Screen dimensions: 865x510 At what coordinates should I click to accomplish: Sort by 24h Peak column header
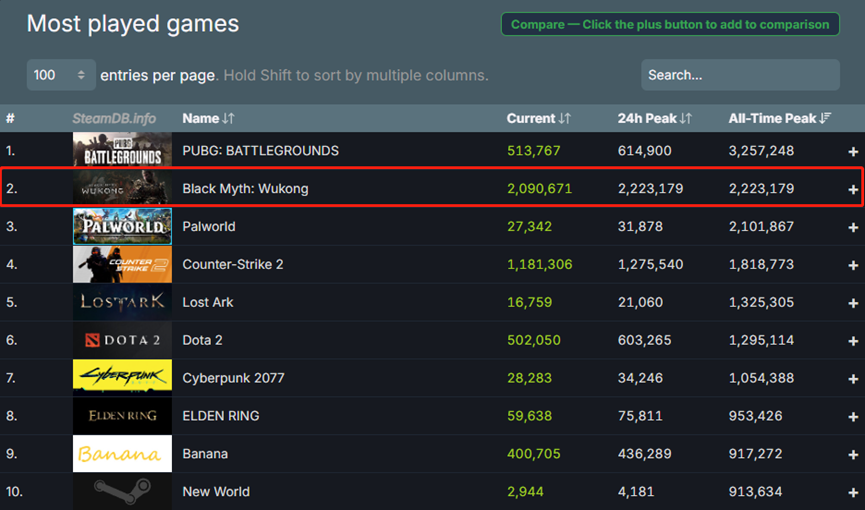point(654,118)
